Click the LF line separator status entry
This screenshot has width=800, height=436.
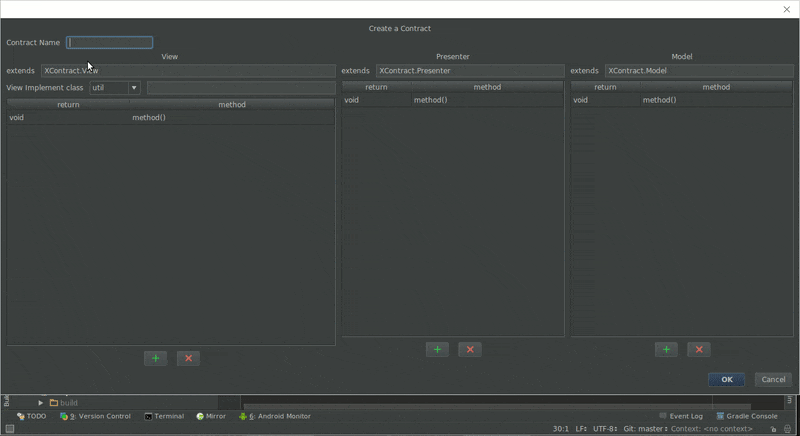[581, 429]
